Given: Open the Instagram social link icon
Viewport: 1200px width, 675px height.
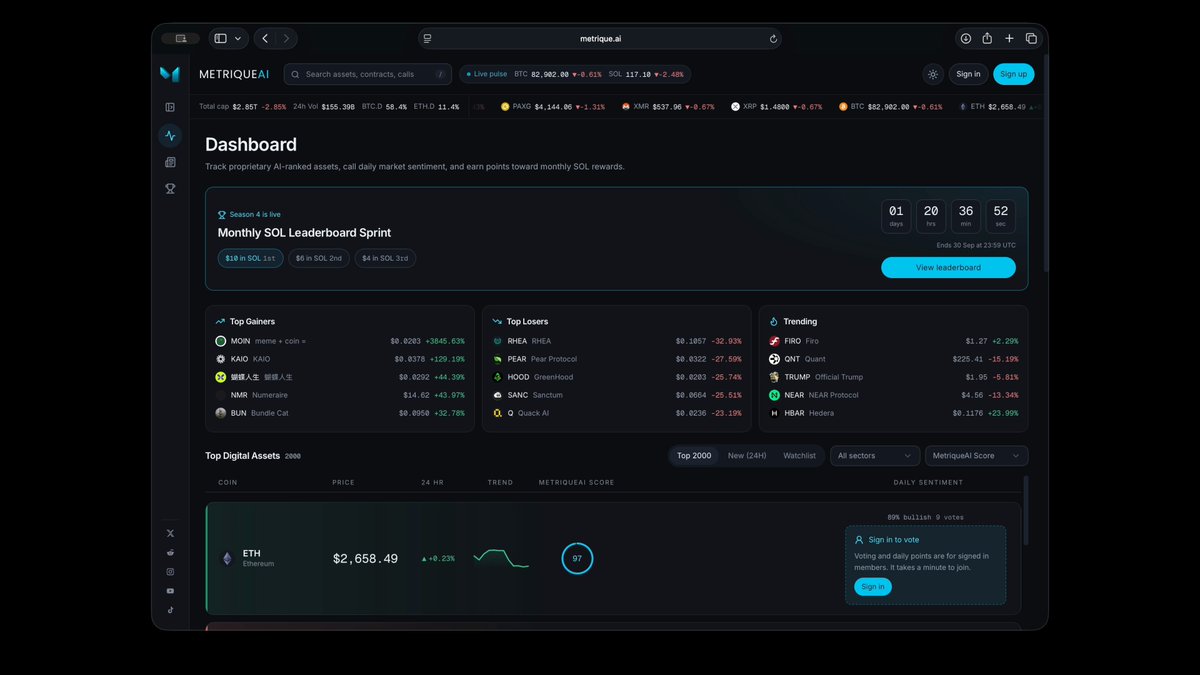Looking at the screenshot, I should tap(170, 572).
